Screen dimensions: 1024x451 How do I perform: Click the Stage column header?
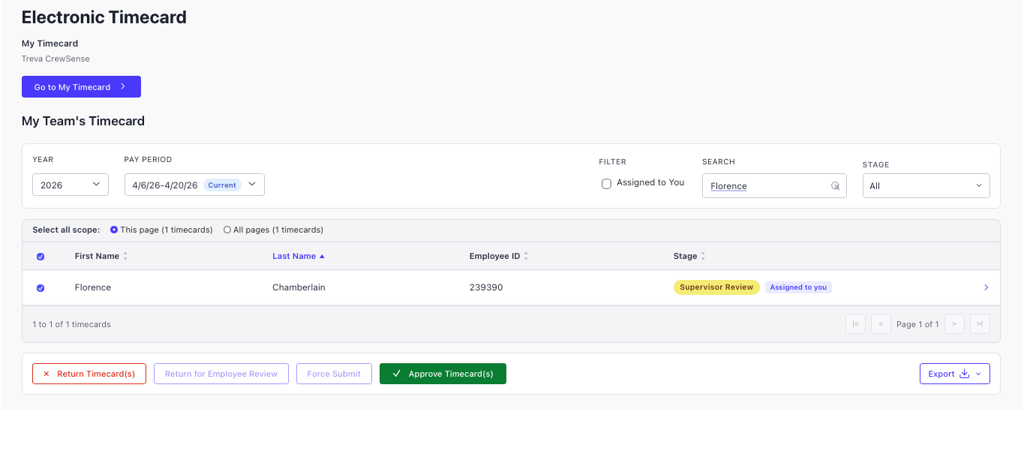tap(685, 257)
